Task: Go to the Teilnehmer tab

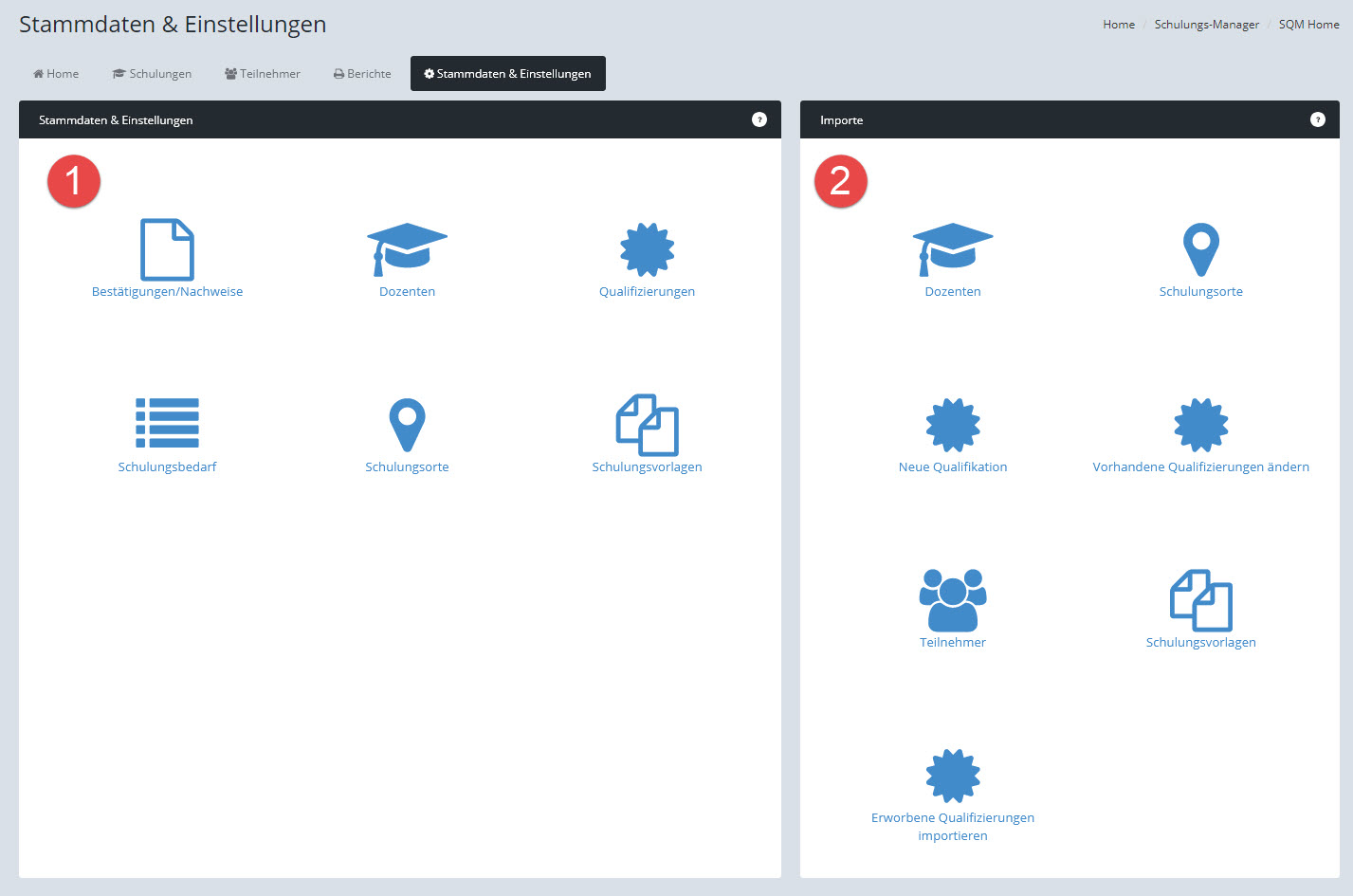Action: (x=263, y=74)
